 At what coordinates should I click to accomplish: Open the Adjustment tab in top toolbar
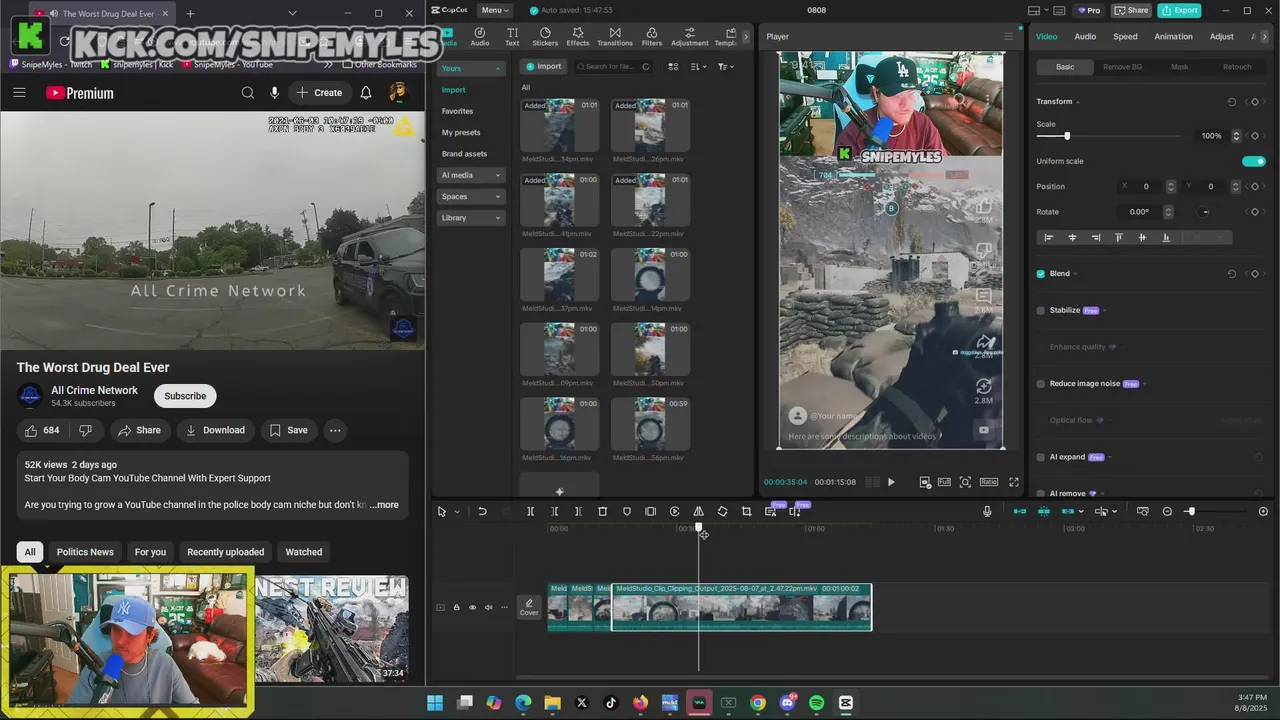[689, 37]
